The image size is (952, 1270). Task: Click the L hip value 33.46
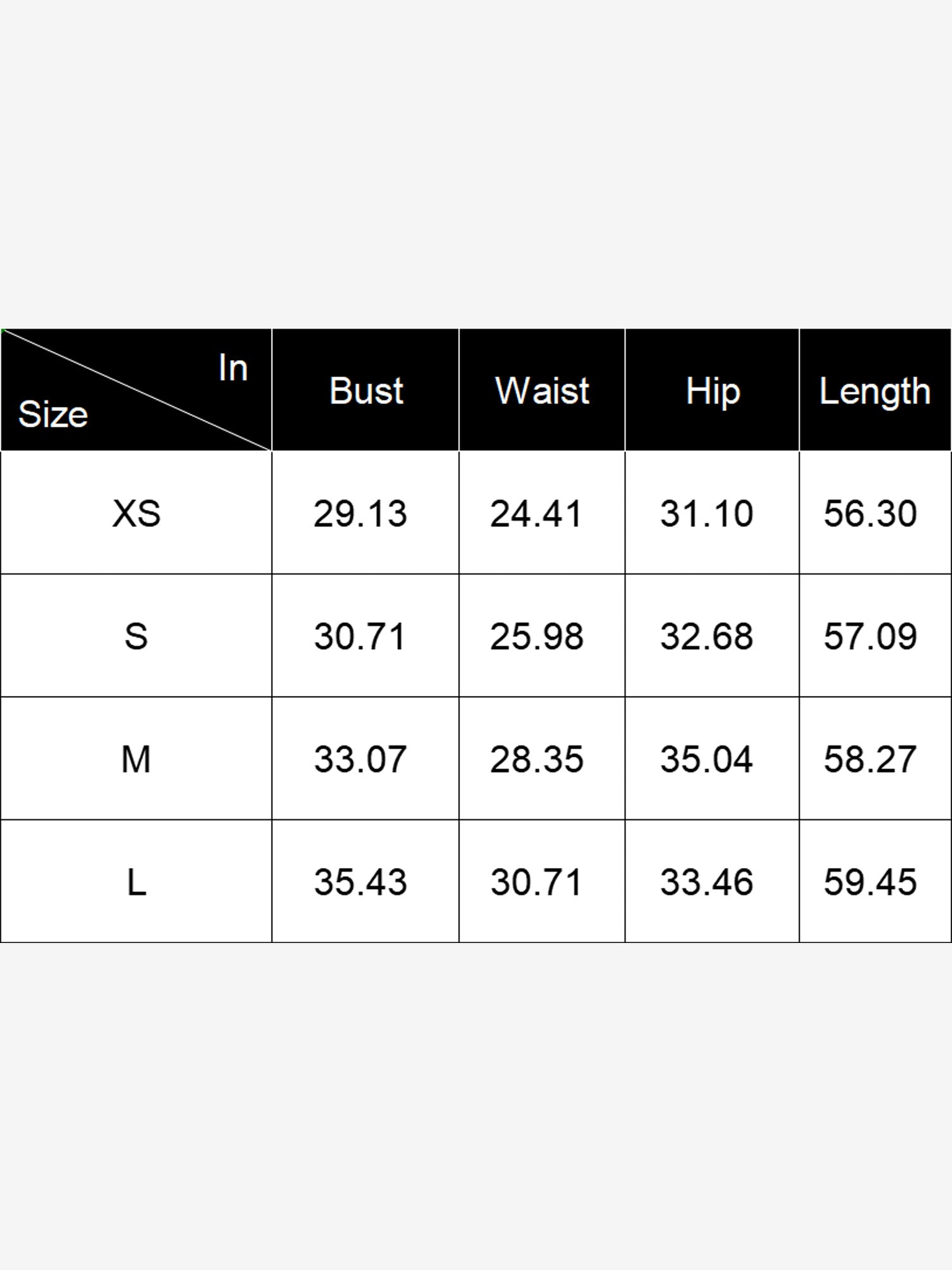pyautogui.click(x=706, y=882)
